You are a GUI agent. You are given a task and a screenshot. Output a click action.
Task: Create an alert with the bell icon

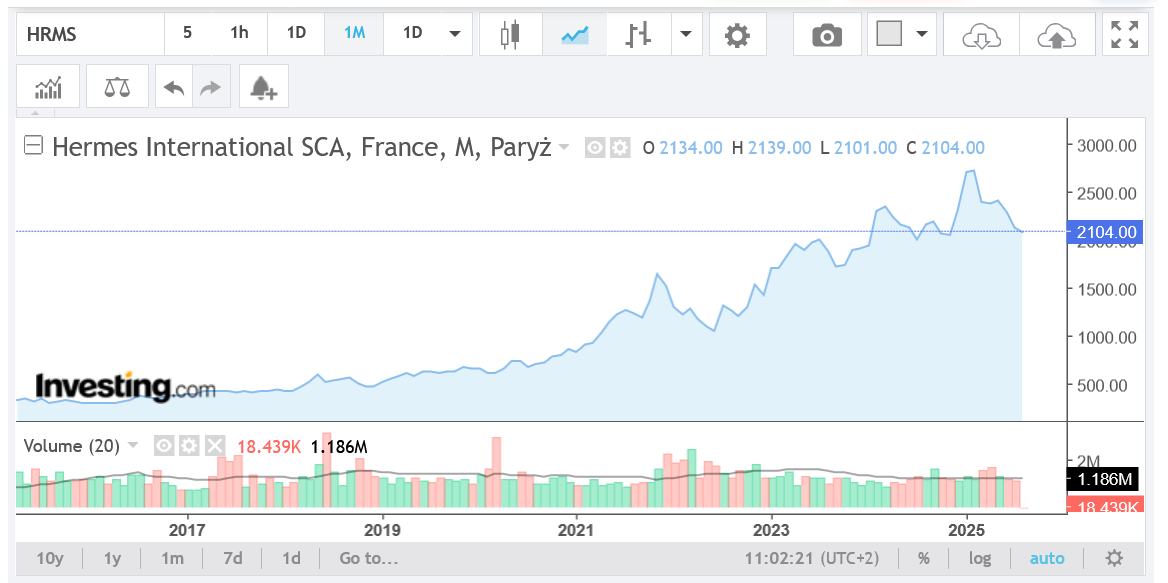(x=263, y=87)
